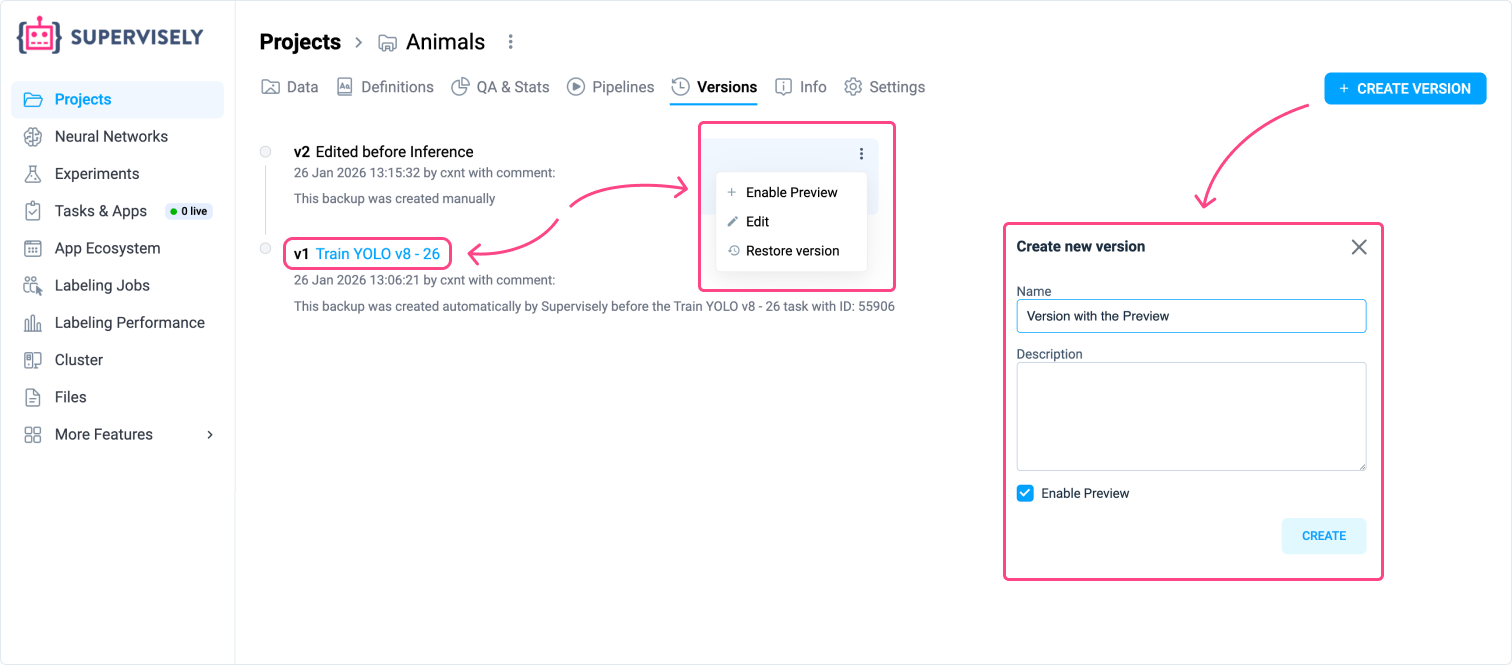The width and height of the screenshot is (1512, 665).
Task: Switch to the Pipelines tab
Action: click(x=610, y=87)
